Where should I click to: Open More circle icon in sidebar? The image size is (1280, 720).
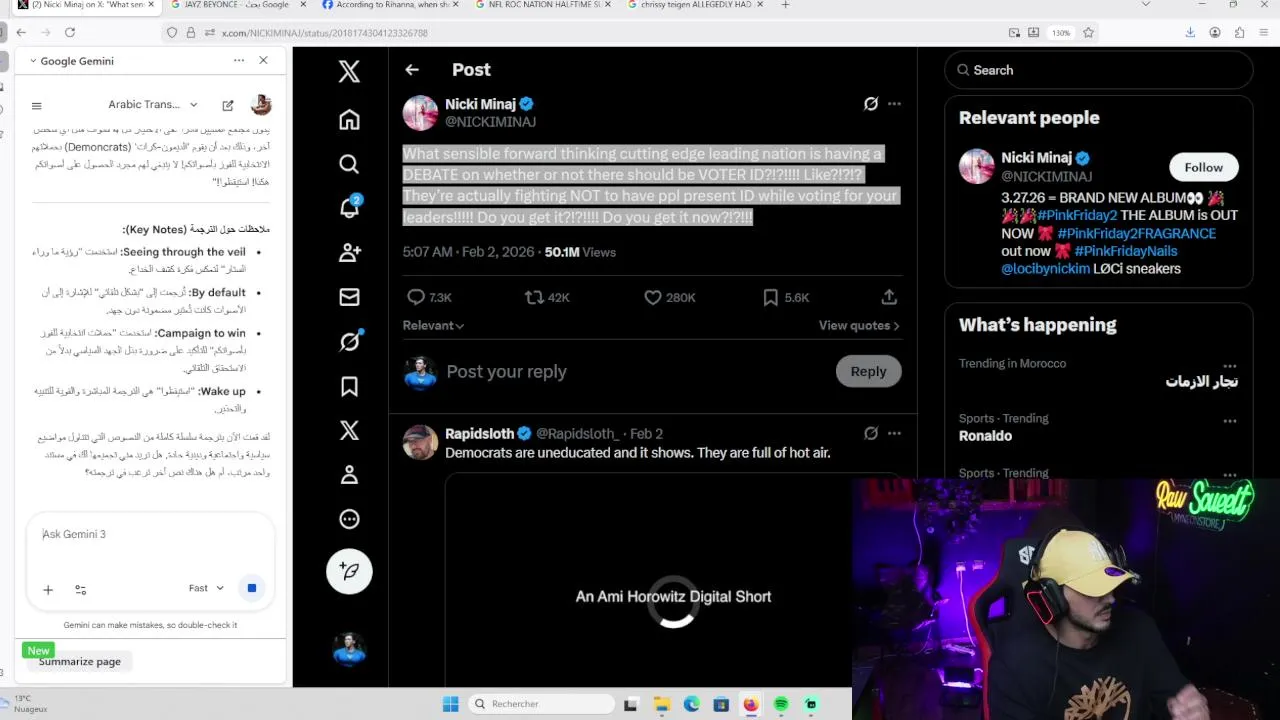point(349,519)
